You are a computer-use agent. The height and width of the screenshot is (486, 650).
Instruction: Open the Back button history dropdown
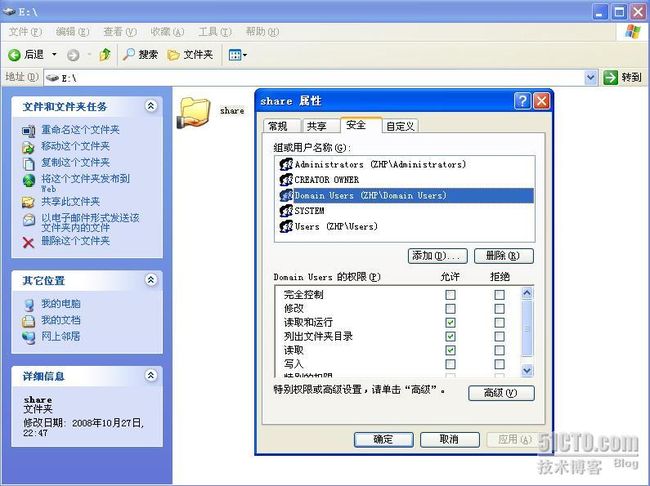(54, 55)
